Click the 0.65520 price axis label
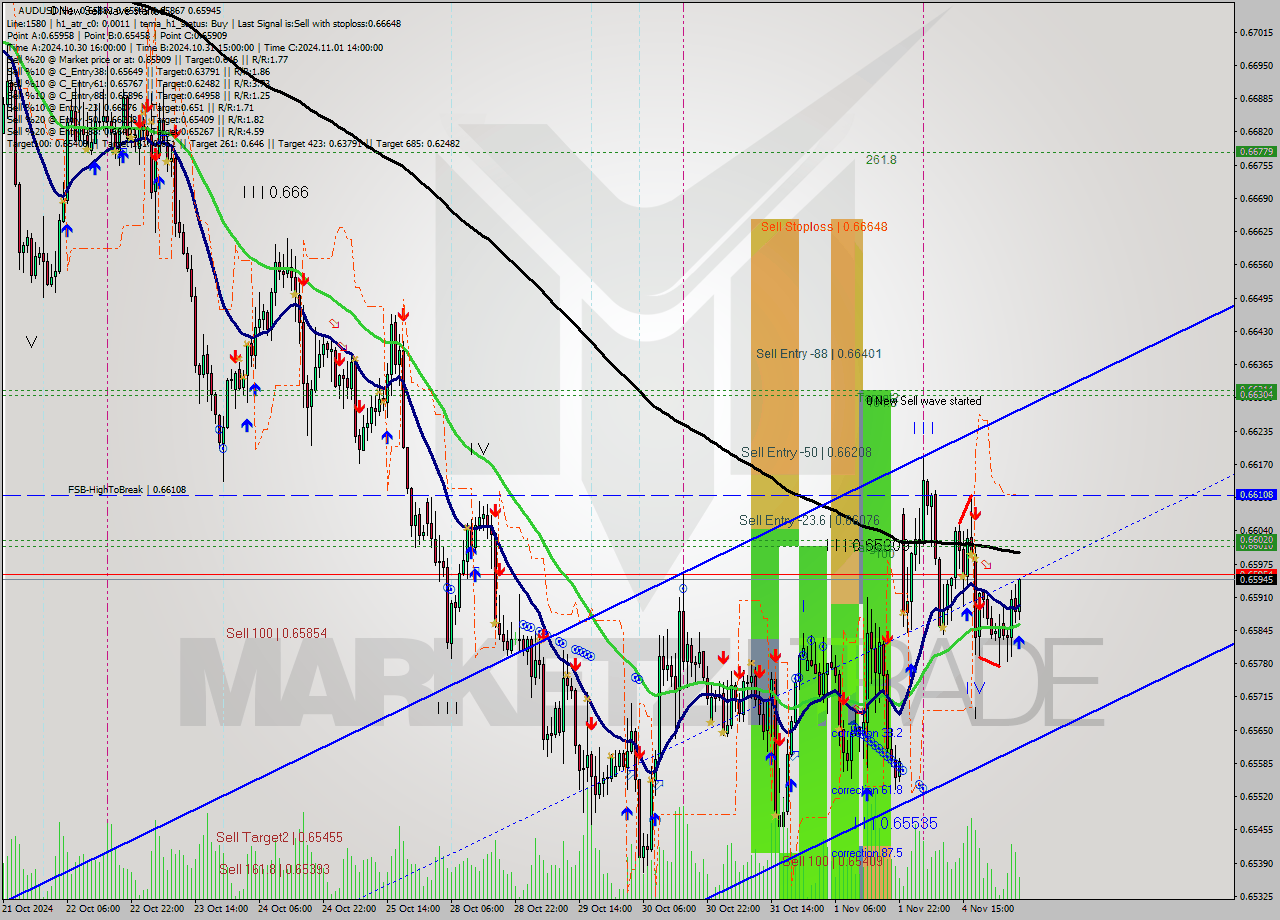This screenshot has height=920, width=1280. coord(1256,796)
